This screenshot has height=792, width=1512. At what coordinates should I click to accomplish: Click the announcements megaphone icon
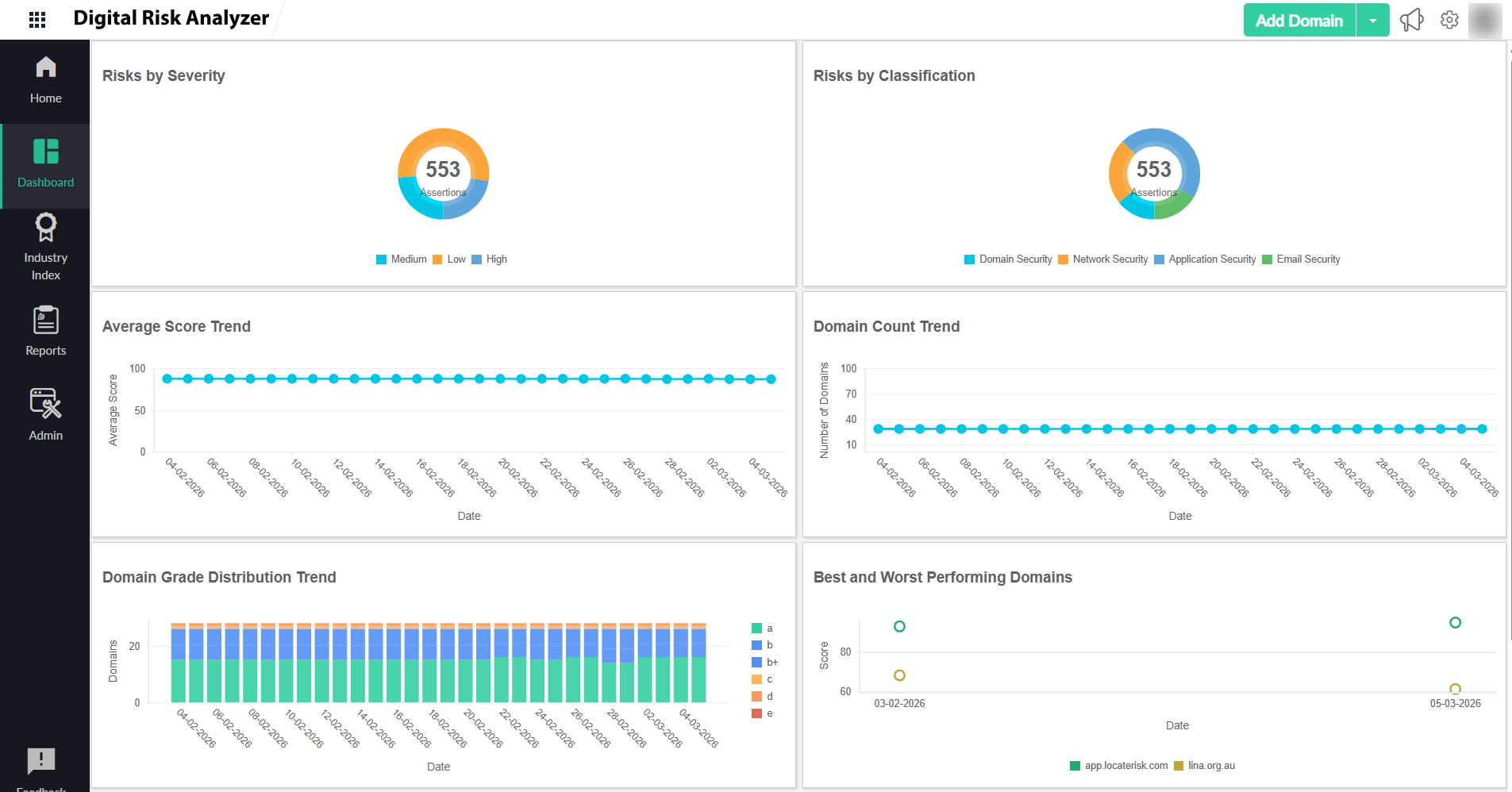(x=1411, y=20)
